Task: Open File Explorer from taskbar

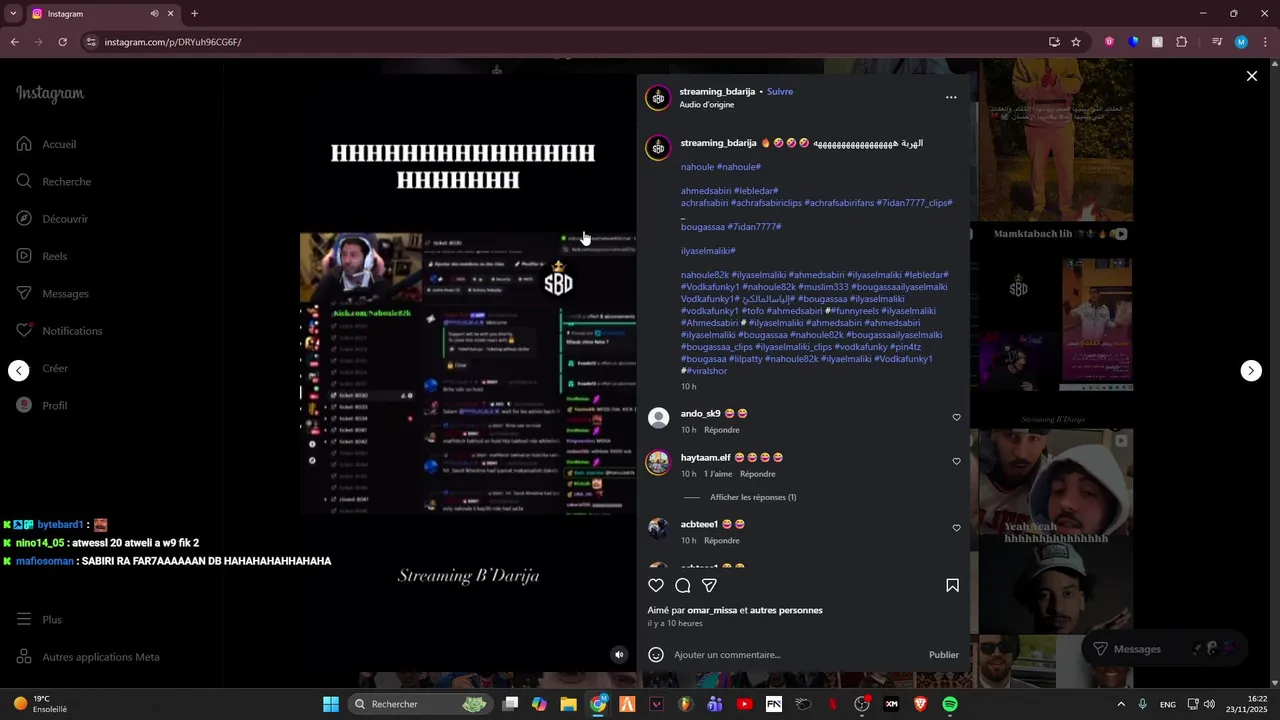Action: click(x=568, y=704)
